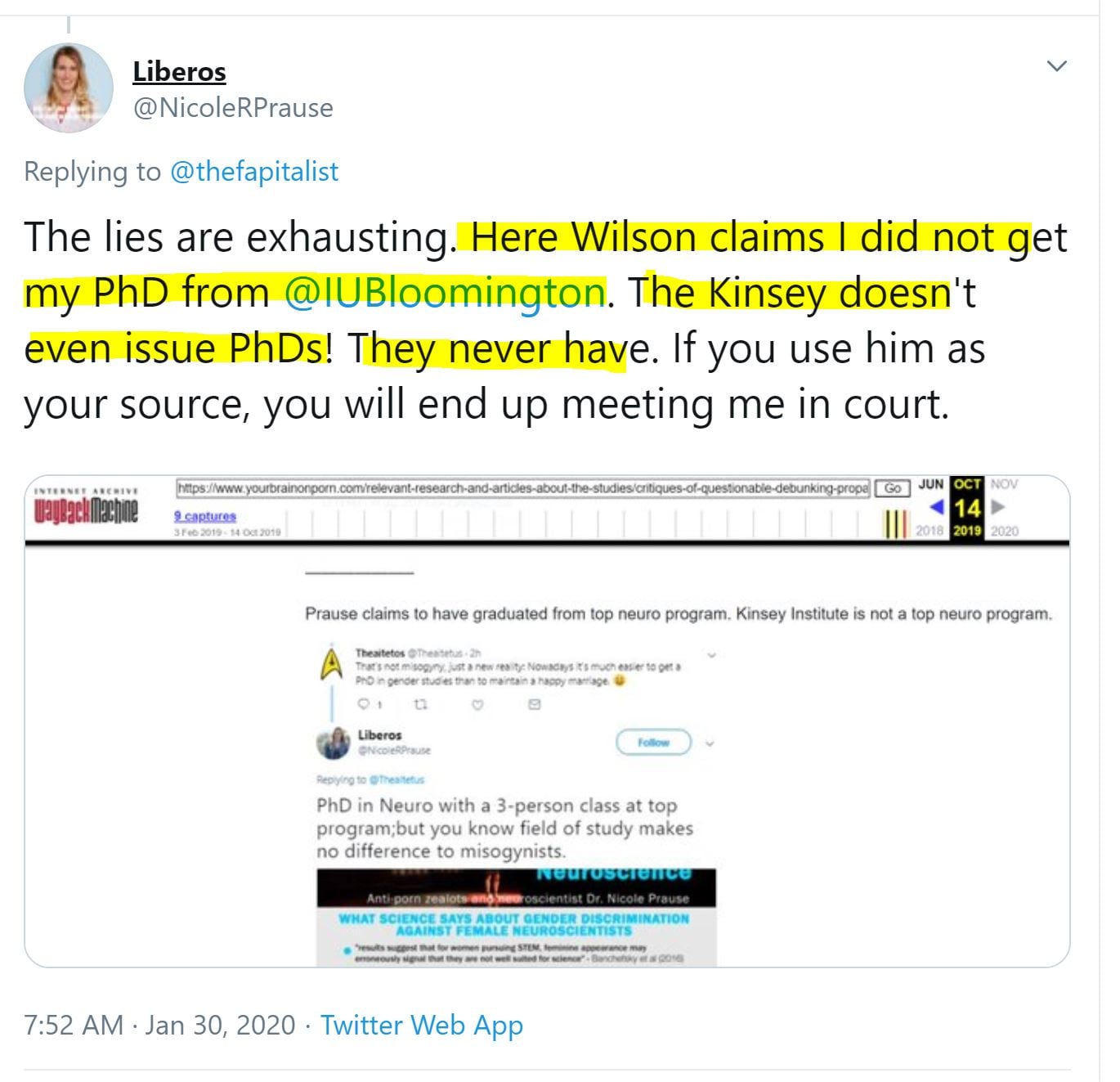
Task: Click the Twitter Web App source link
Action: [x=421, y=1025]
